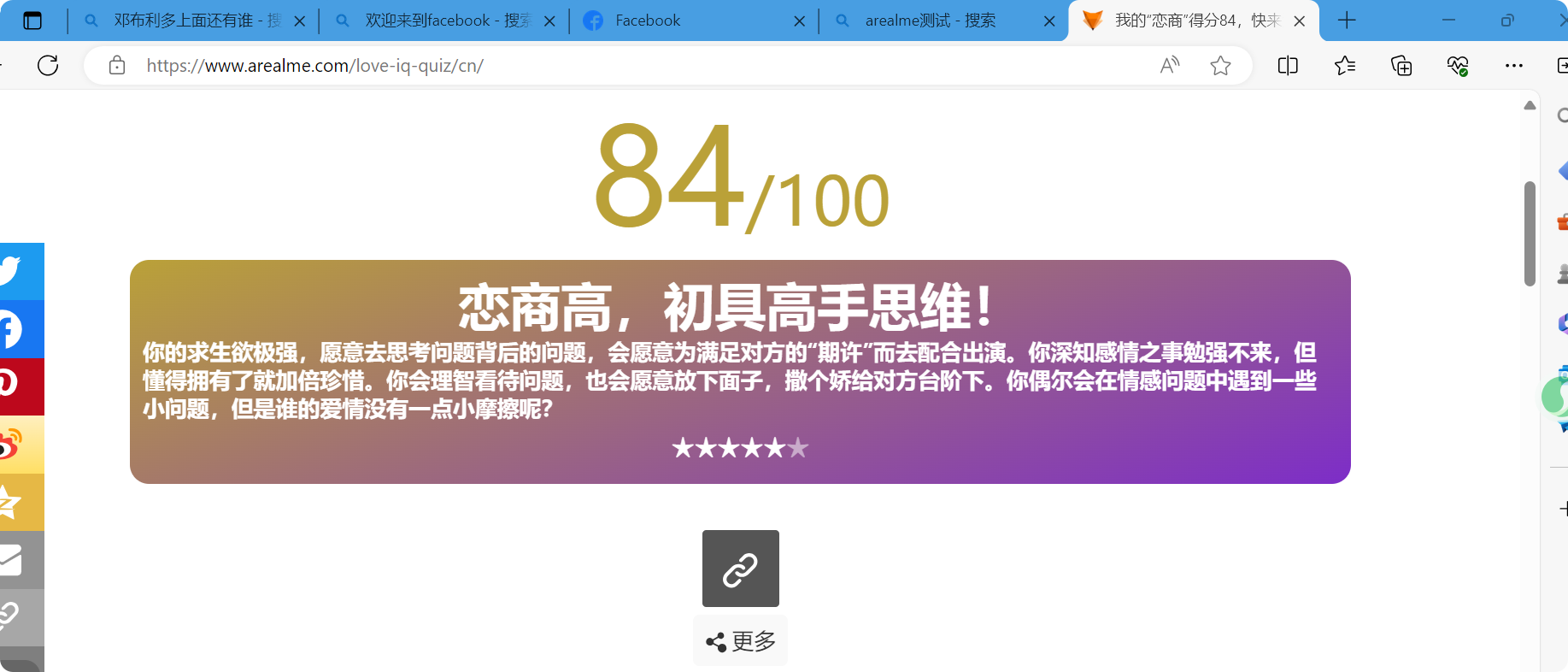This screenshot has width=1568, height=672.
Task: Open split screen view
Action: (x=1288, y=66)
